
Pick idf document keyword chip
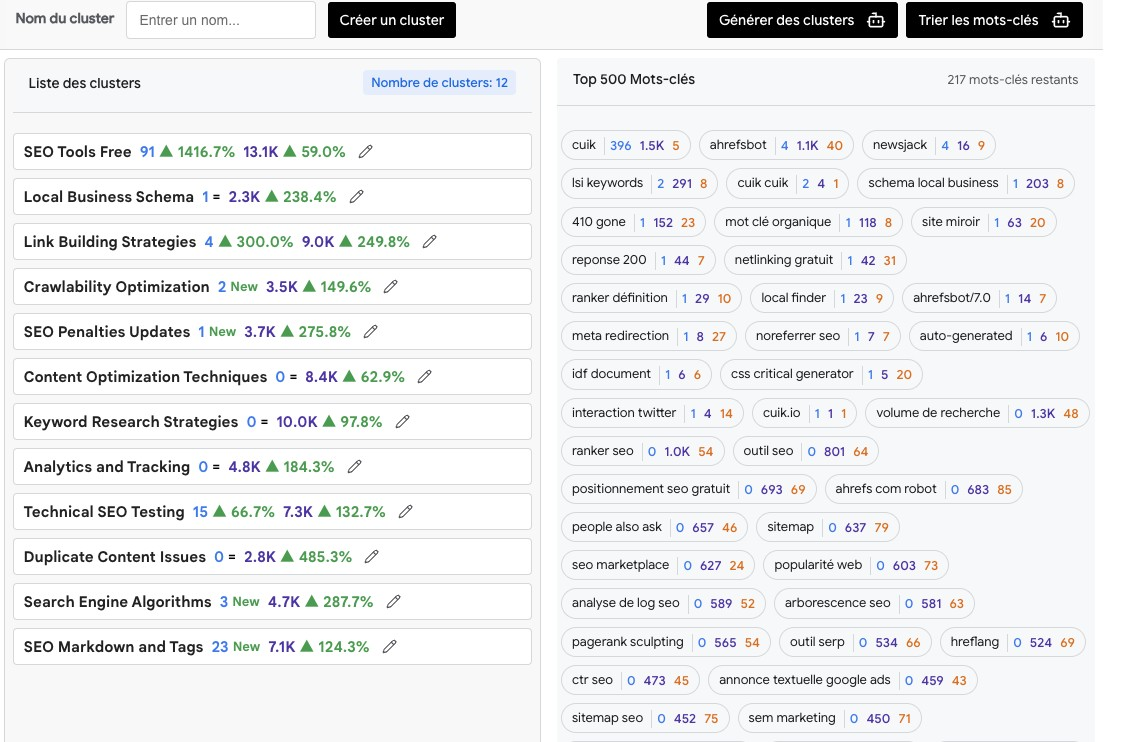coord(636,374)
